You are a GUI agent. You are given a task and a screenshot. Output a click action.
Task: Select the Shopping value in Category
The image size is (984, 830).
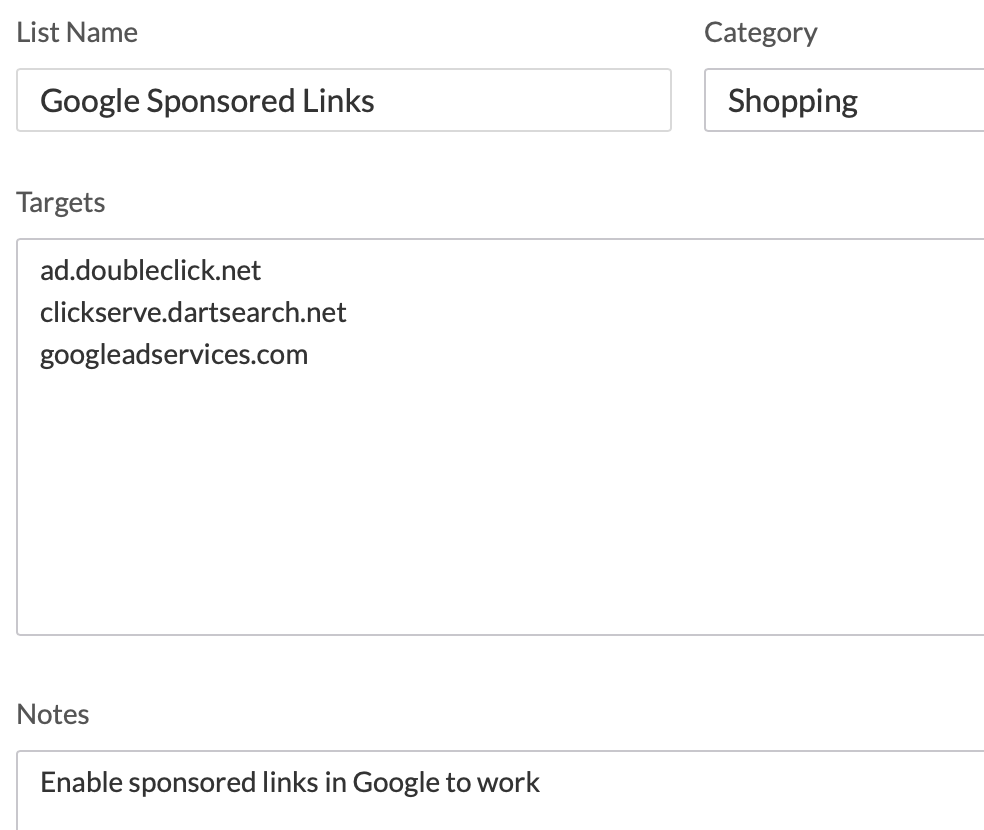pos(793,101)
